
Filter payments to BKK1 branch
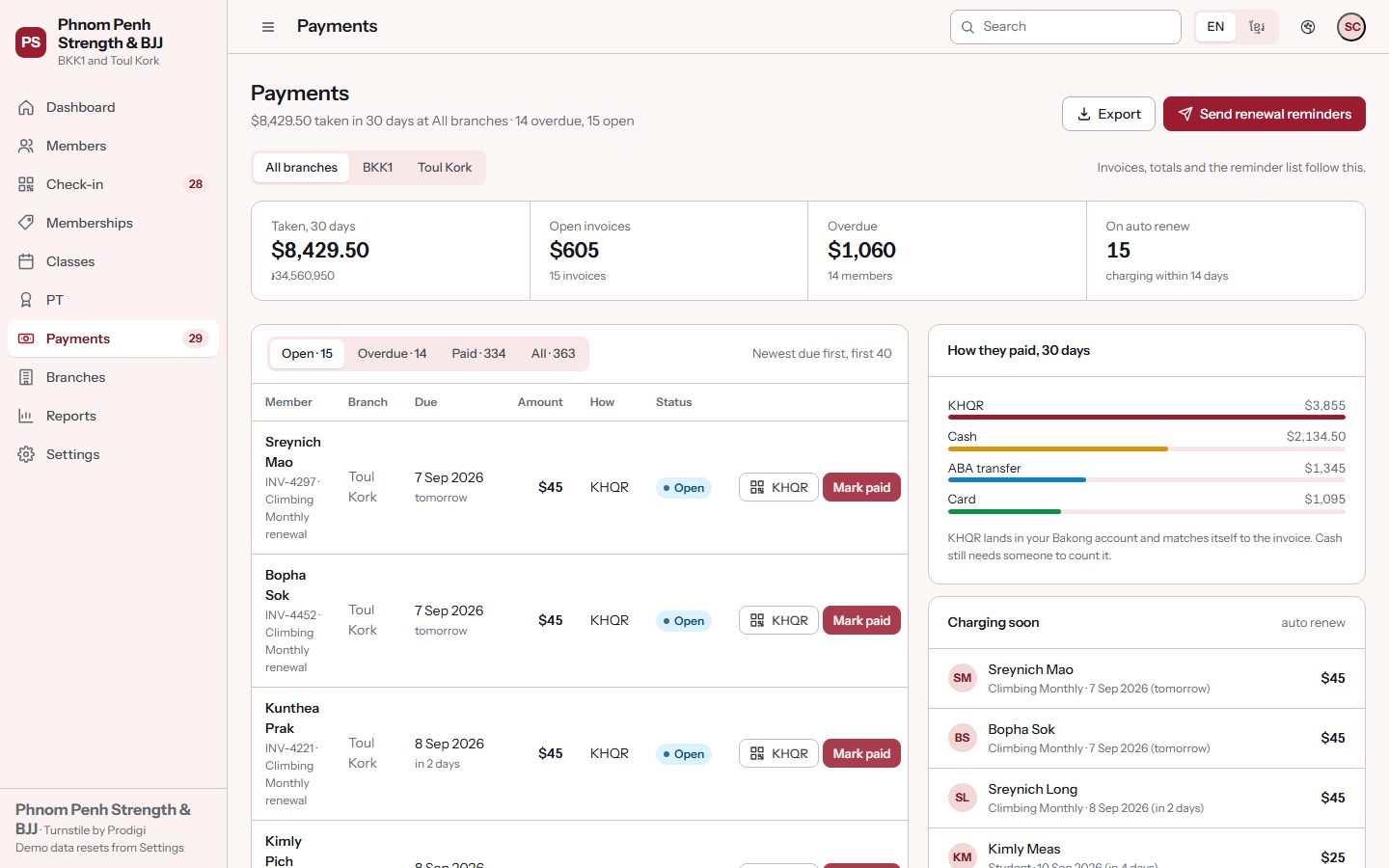coord(377,167)
